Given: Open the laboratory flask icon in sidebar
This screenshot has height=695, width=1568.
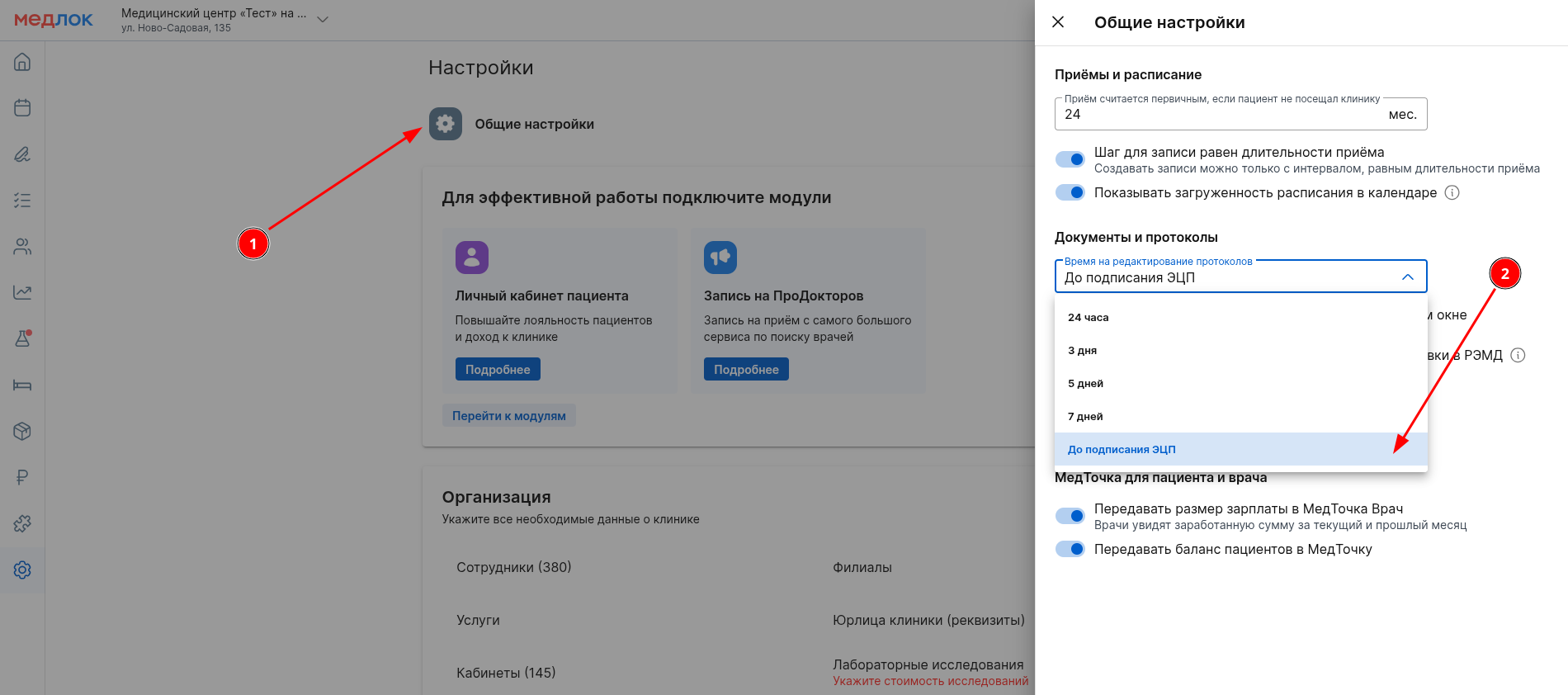Looking at the screenshot, I should [x=22, y=338].
